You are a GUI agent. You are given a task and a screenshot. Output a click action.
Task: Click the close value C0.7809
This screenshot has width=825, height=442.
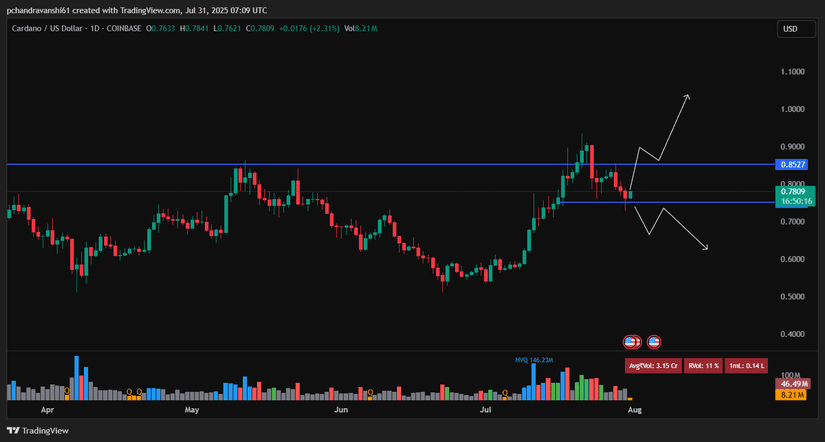click(258, 28)
